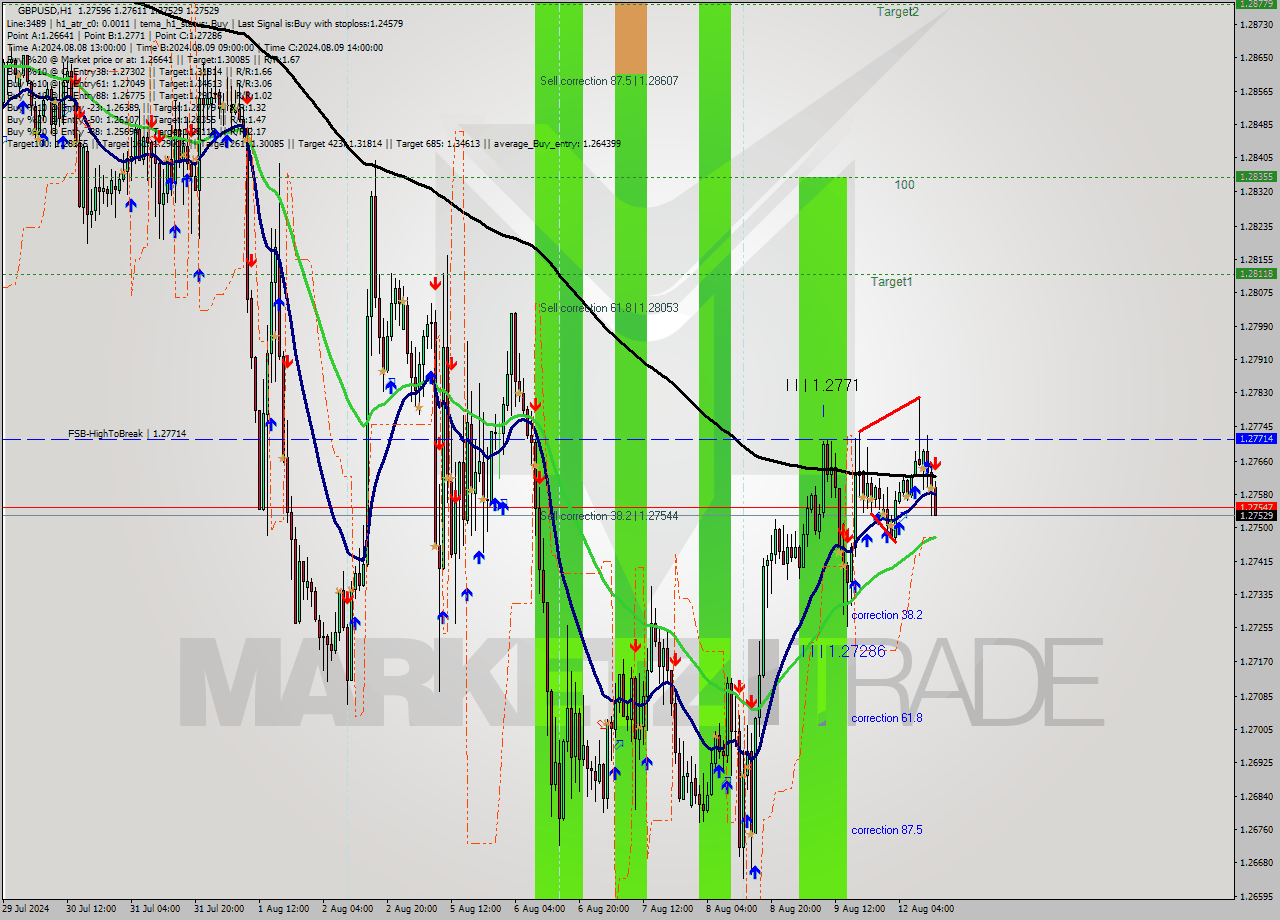Click the 1.26595 price axis value

[x=1256, y=897]
